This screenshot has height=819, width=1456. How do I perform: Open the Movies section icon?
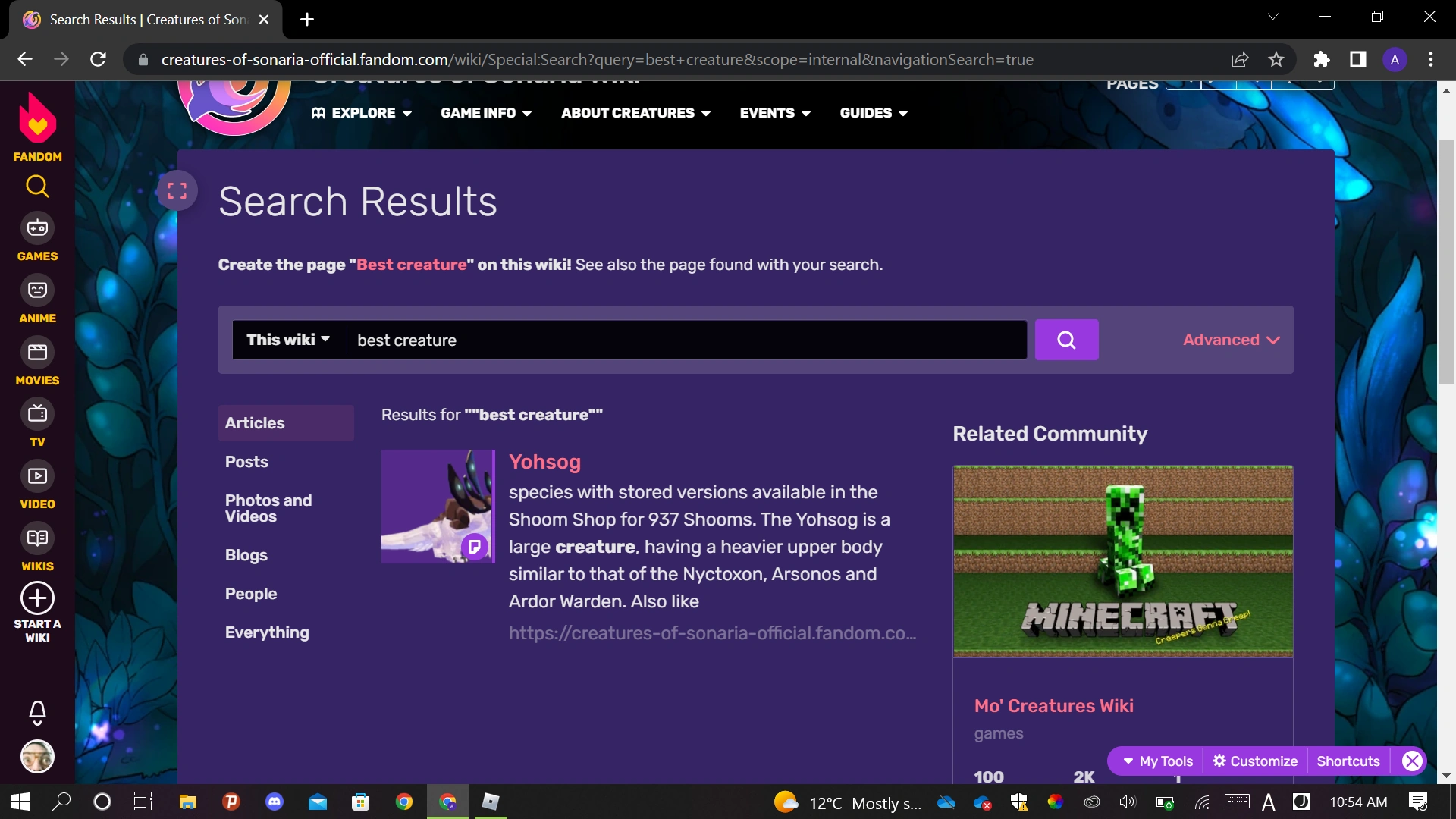point(37,352)
